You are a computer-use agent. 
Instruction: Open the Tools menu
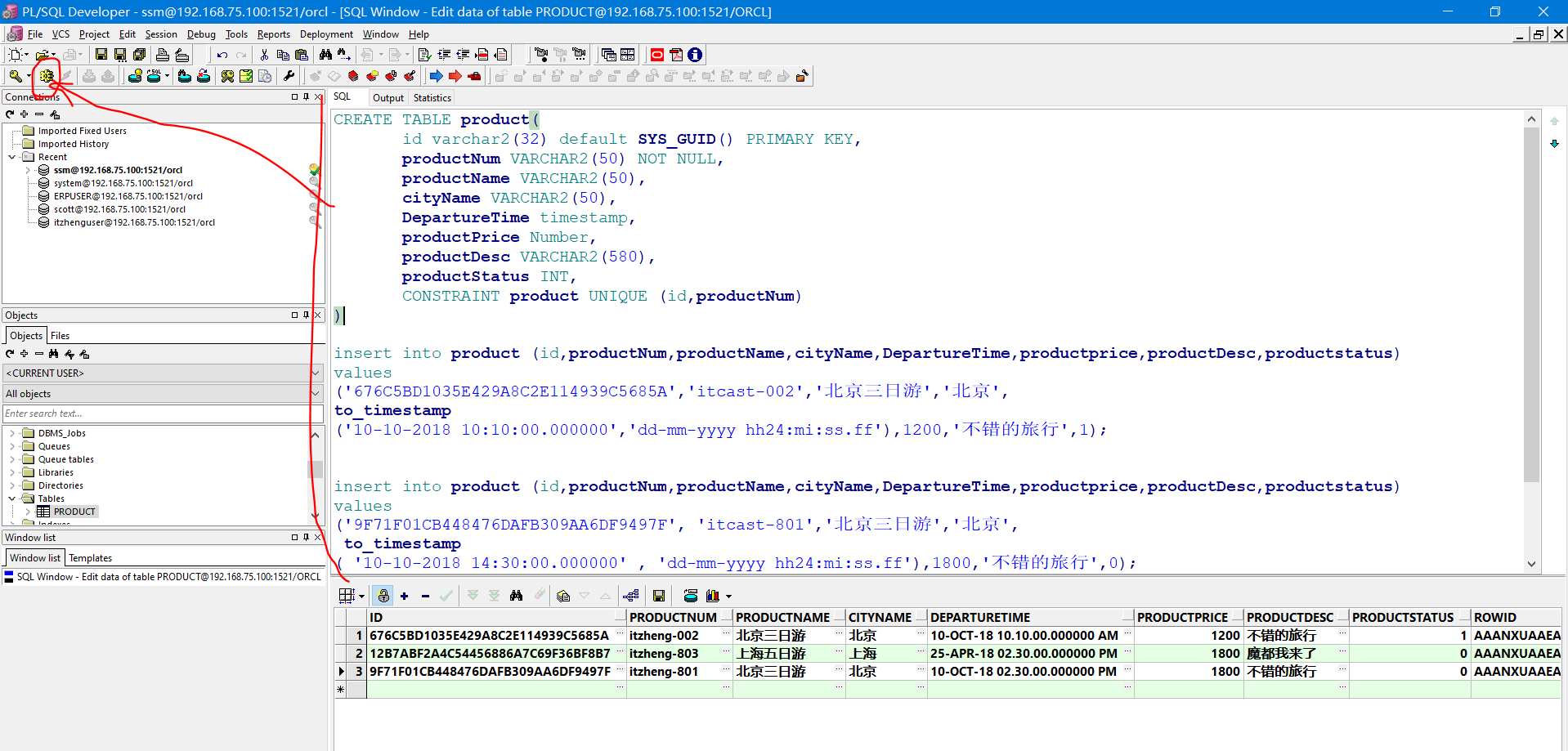click(236, 34)
